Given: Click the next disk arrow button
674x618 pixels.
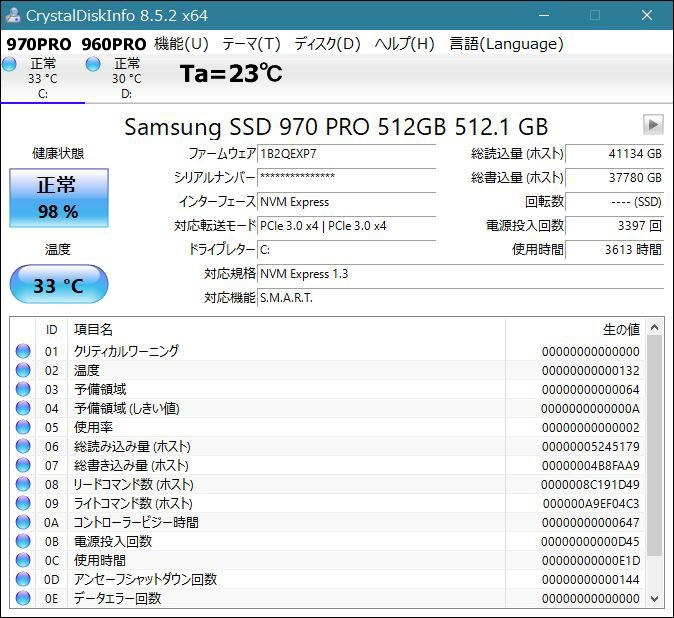Looking at the screenshot, I should pos(653,125).
